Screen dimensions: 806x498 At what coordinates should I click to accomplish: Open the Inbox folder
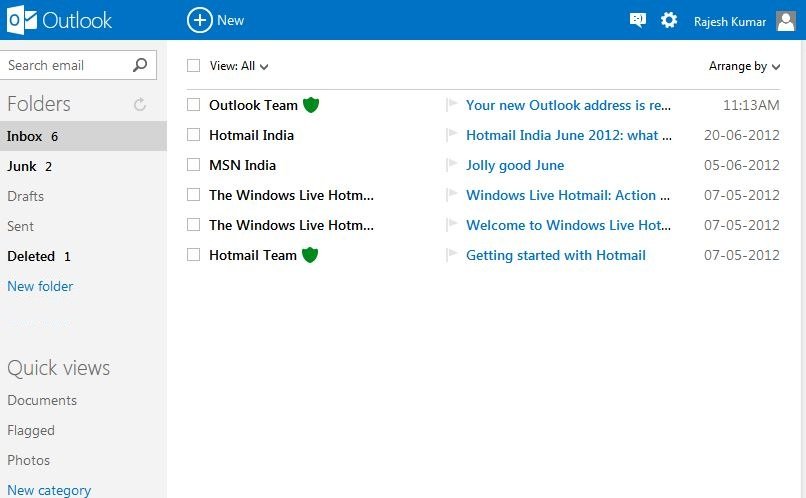click(x=83, y=136)
